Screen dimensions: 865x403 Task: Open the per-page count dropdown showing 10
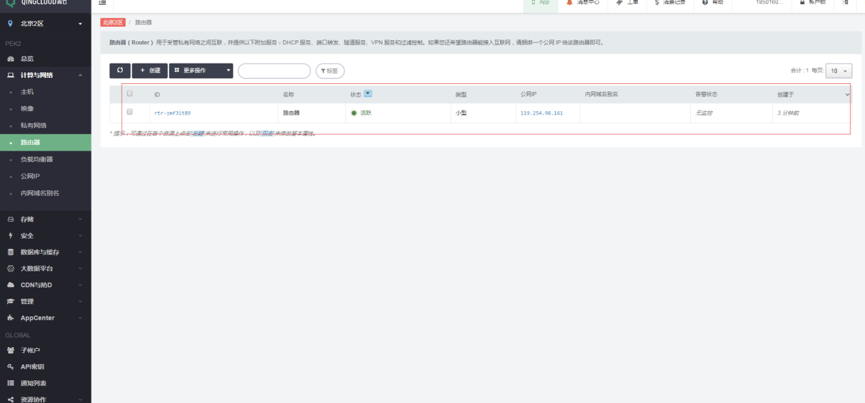coord(838,71)
